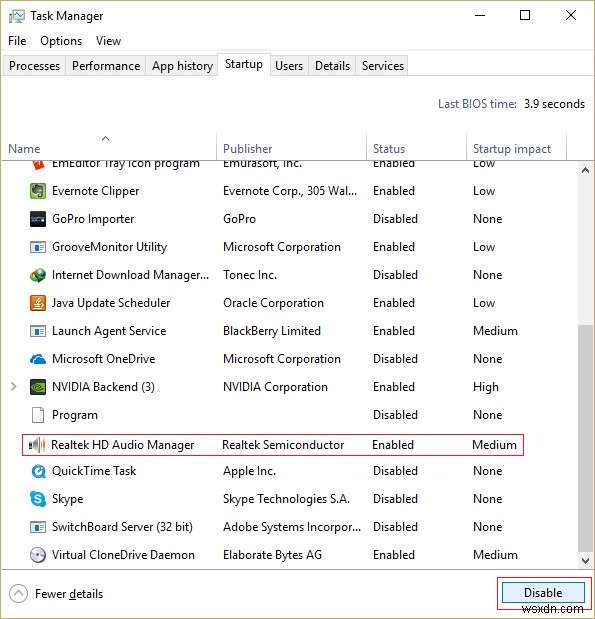Click the Virtual CloneDrive disc icon
This screenshot has width=595, height=619.
pyautogui.click(x=38, y=555)
